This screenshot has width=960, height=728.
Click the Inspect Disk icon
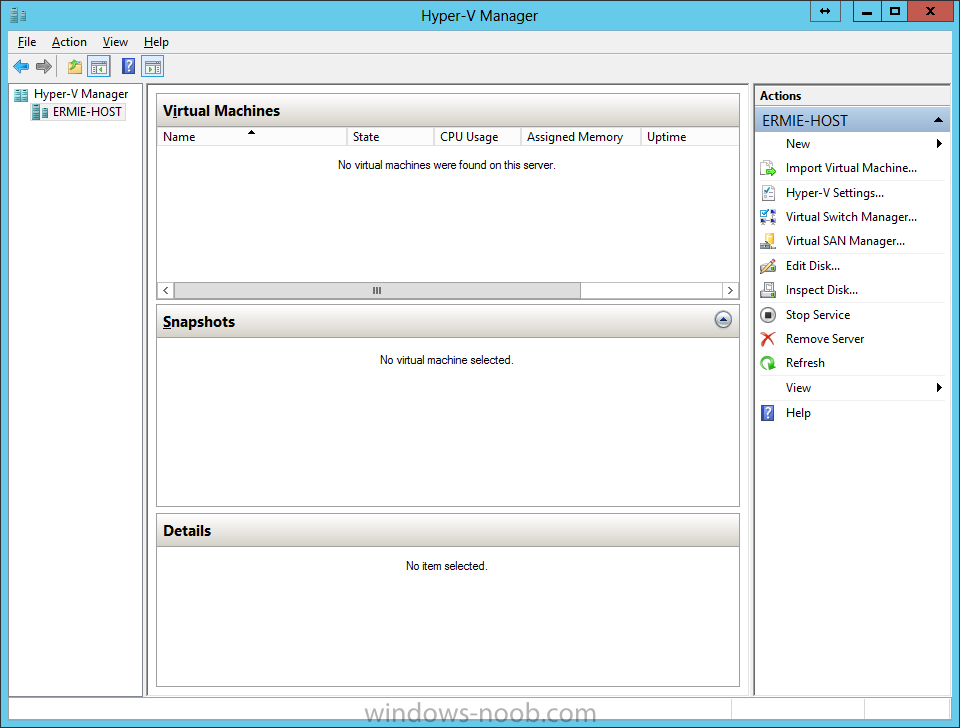(x=768, y=290)
